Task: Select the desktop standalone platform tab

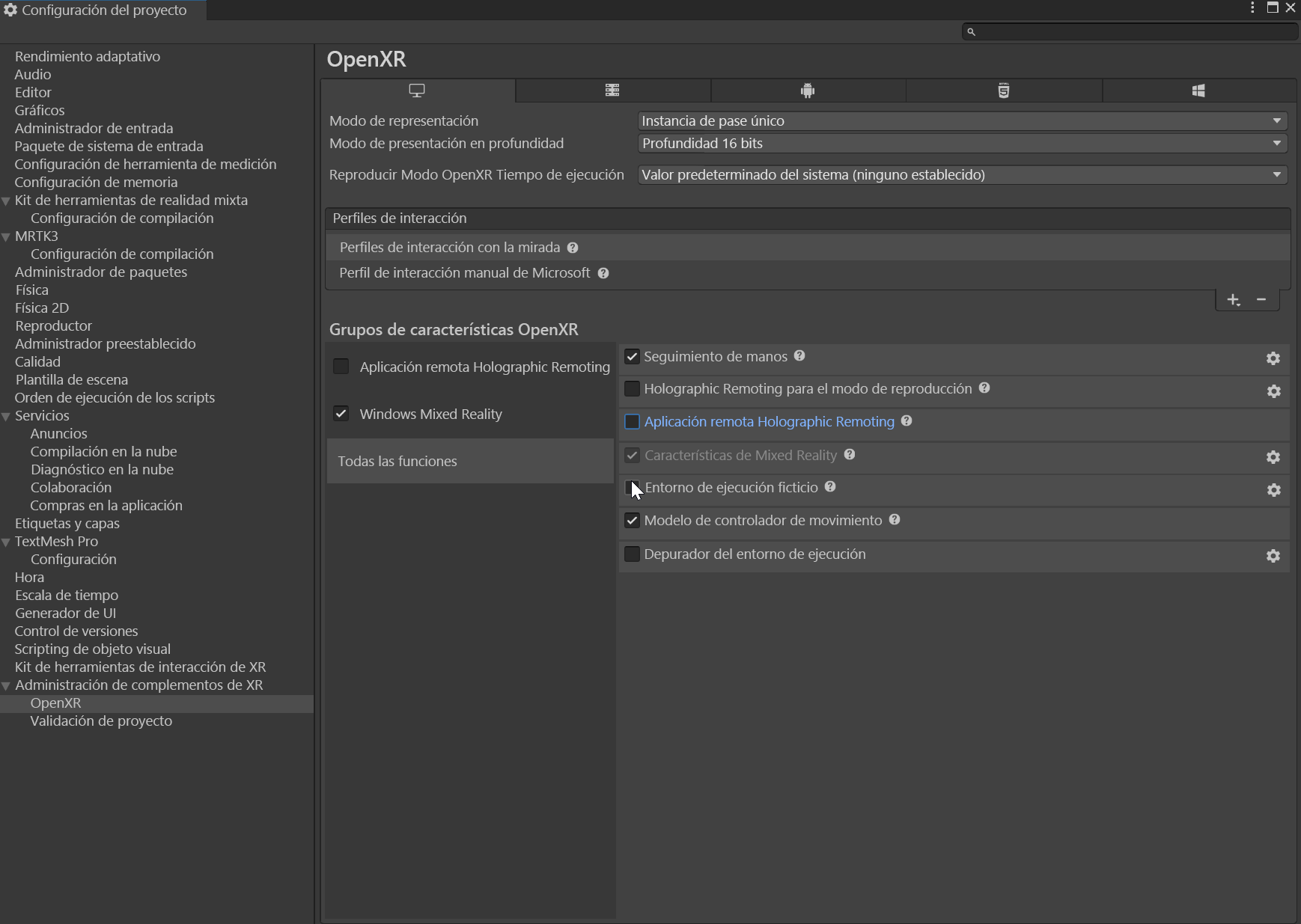Action: [x=417, y=91]
